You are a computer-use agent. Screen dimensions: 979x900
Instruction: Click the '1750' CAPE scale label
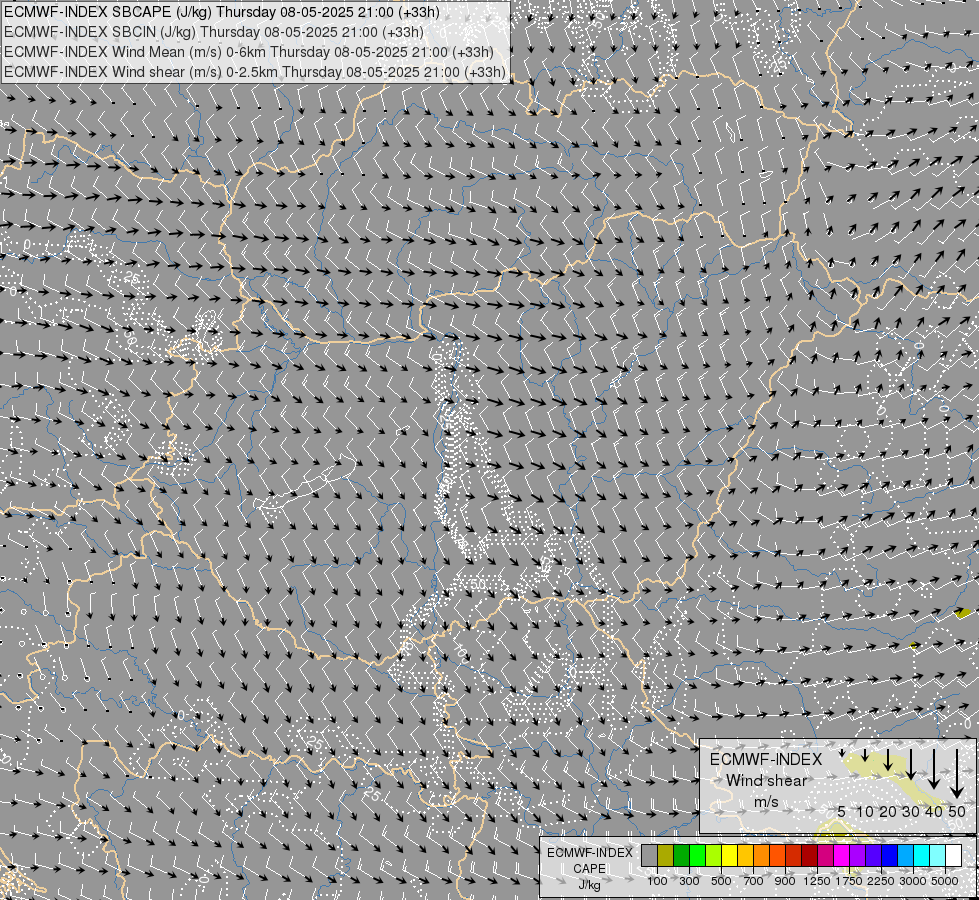[849, 881]
